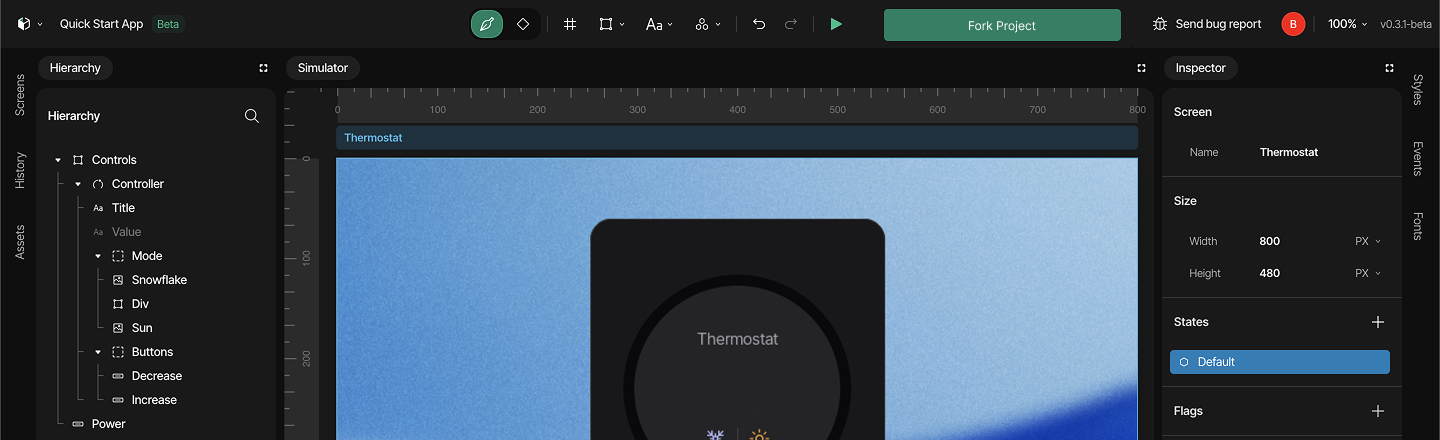Switch to the diamond interaction mode
Image resolution: width=1440 pixels, height=440 pixels.
point(523,24)
